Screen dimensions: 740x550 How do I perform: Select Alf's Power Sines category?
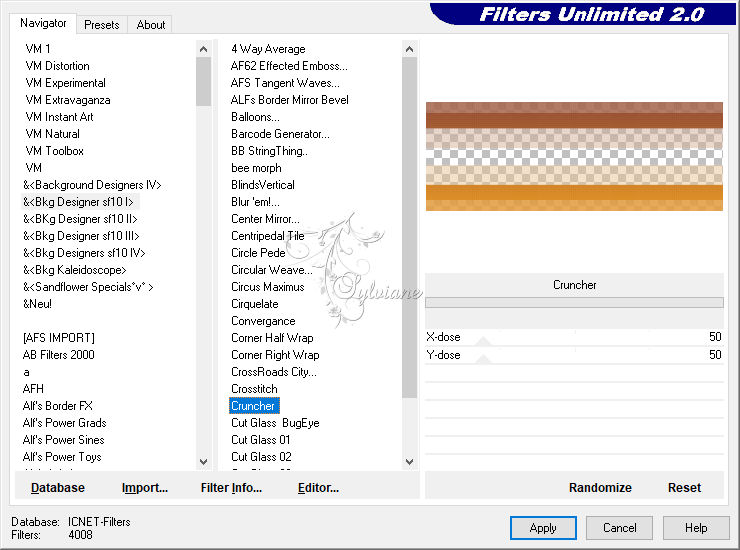[x=63, y=440]
